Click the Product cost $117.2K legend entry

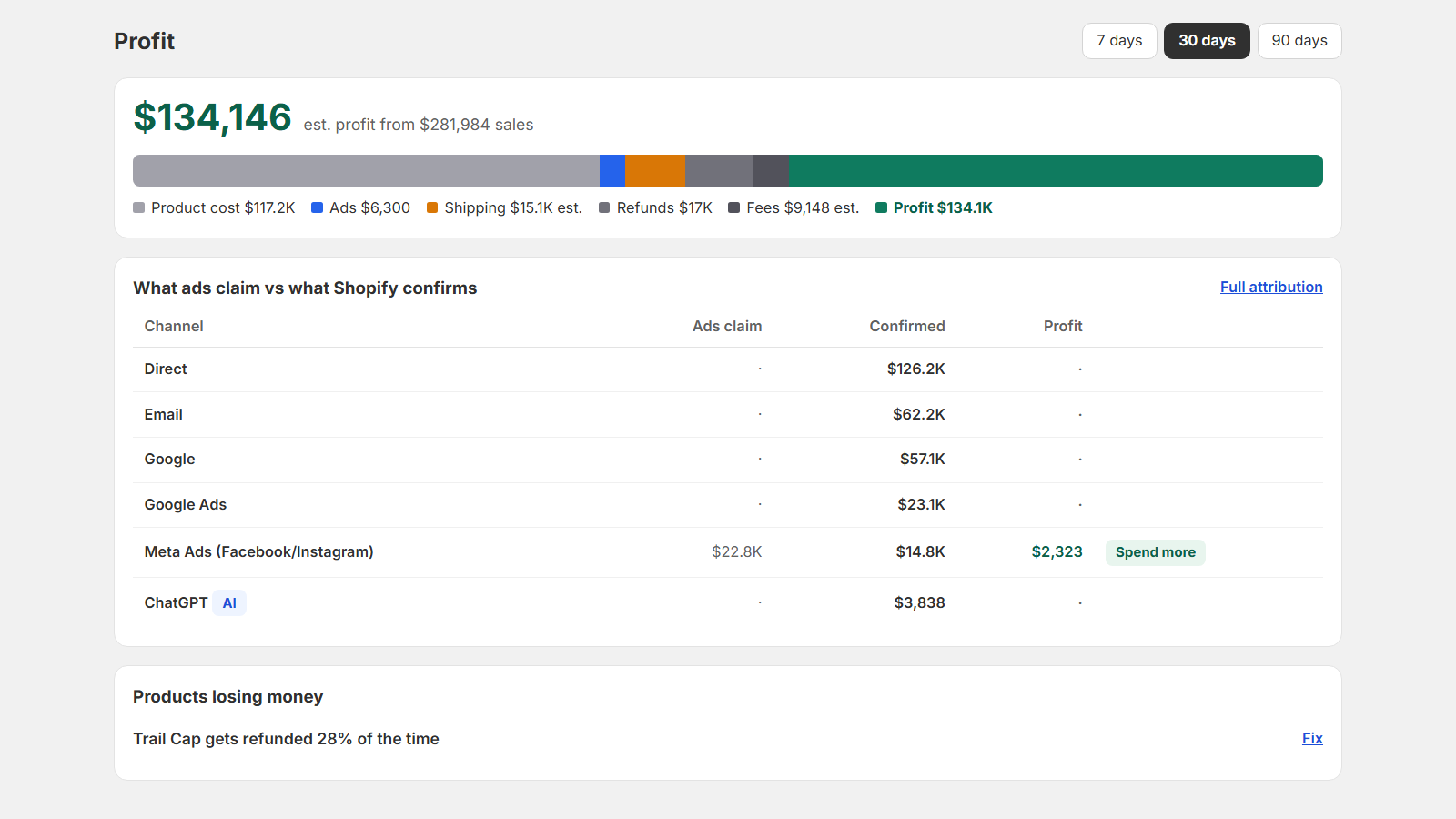click(214, 207)
